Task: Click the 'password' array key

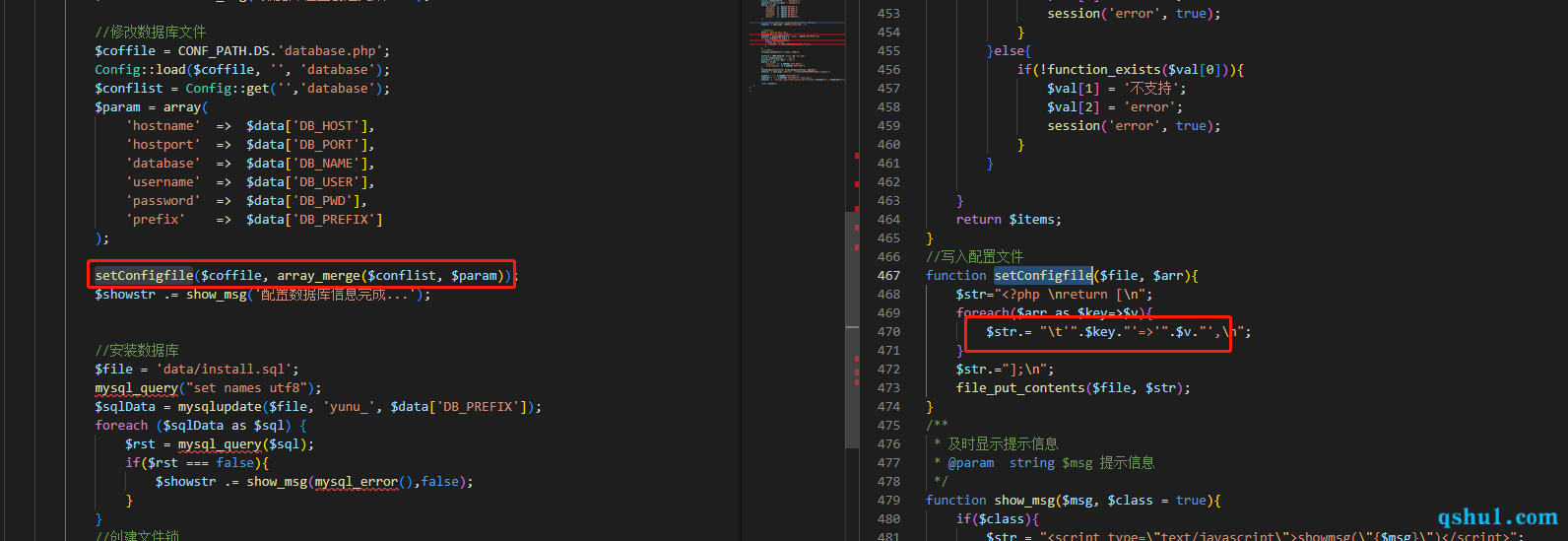Action: pos(163,201)
